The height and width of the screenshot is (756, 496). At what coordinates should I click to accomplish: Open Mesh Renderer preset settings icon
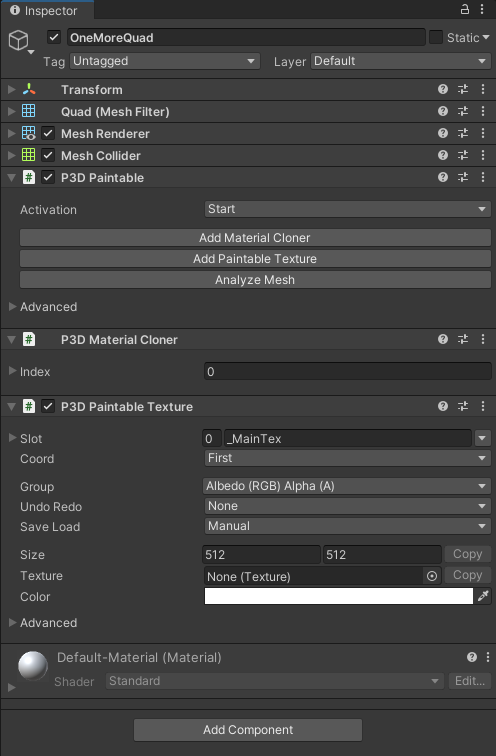[x=463, y=134]
